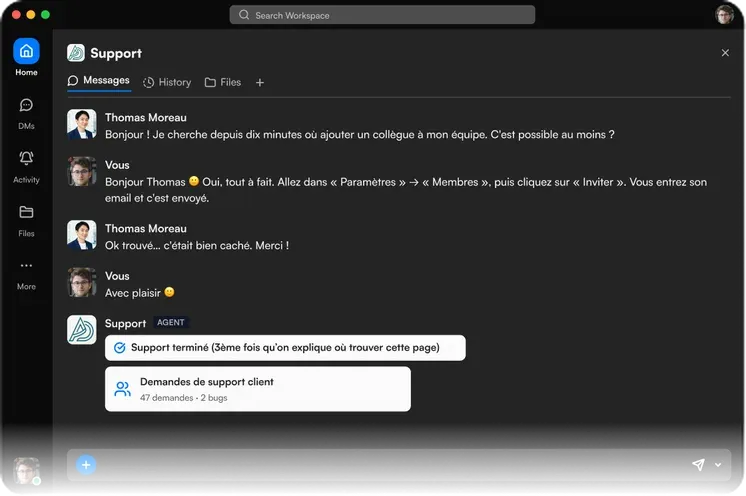Close the Support panel with the X
Viewport: 746px width, 496px height.
(x=725, y=53)
